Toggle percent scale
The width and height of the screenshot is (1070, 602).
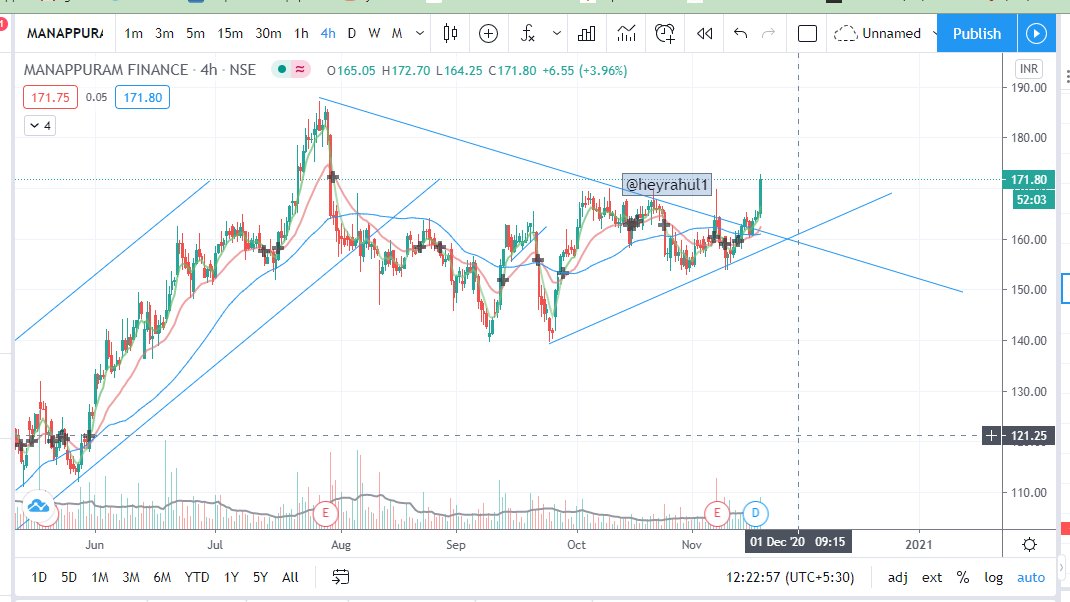point(963,577)
